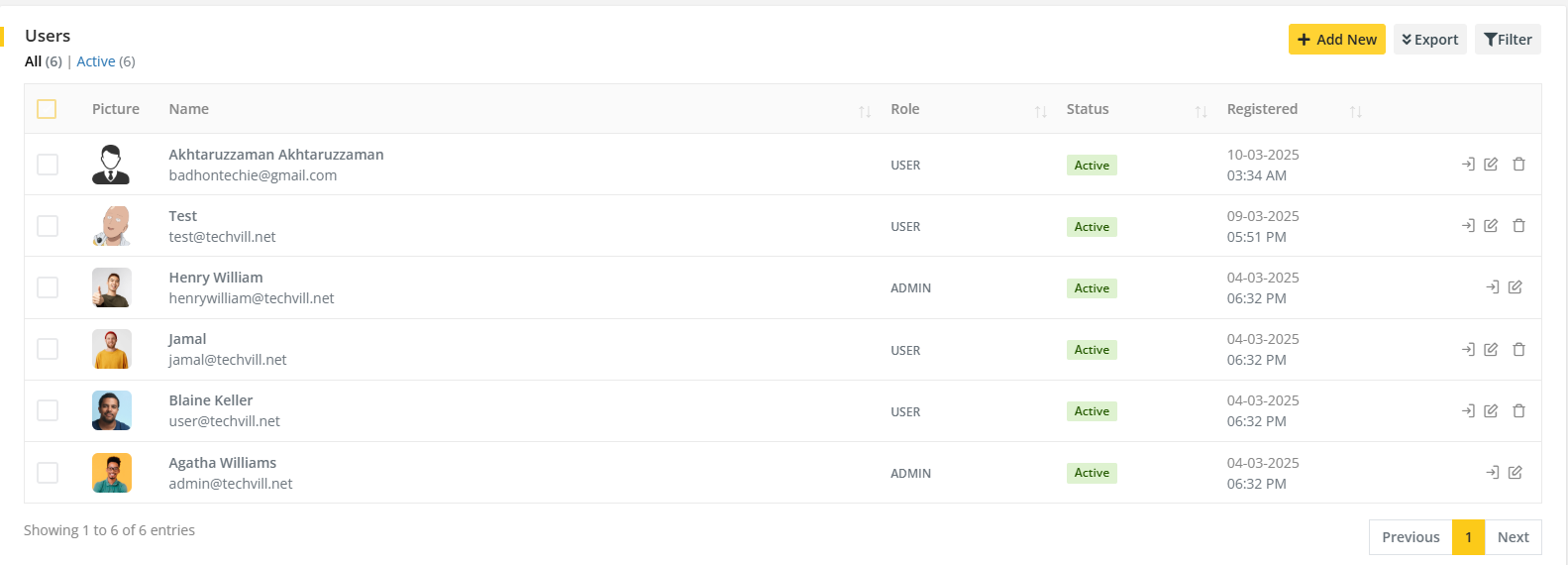Delete the user Jamal with trash icon

tap(1518, 349)
